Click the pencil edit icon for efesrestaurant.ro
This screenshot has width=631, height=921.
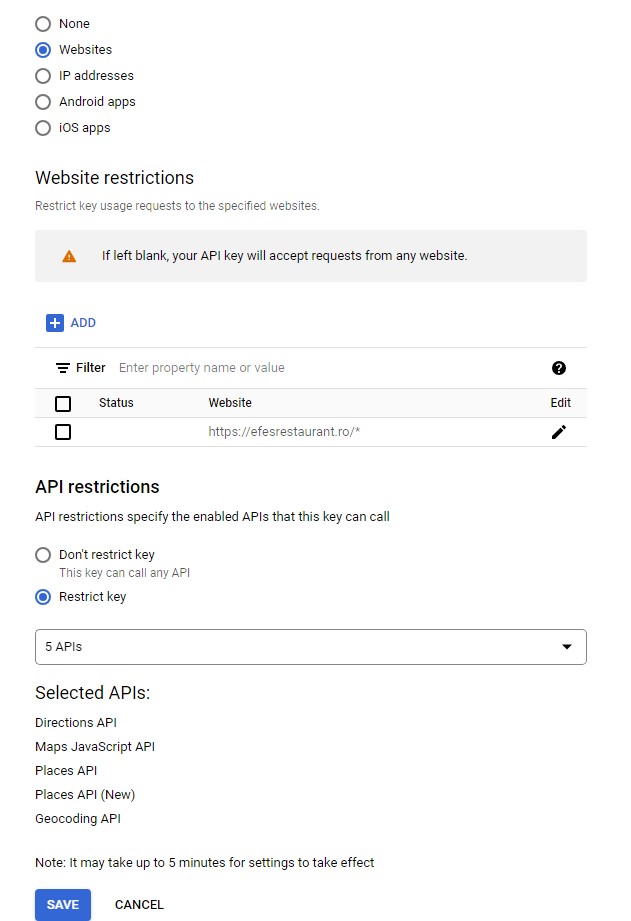[x=559, y=432]
